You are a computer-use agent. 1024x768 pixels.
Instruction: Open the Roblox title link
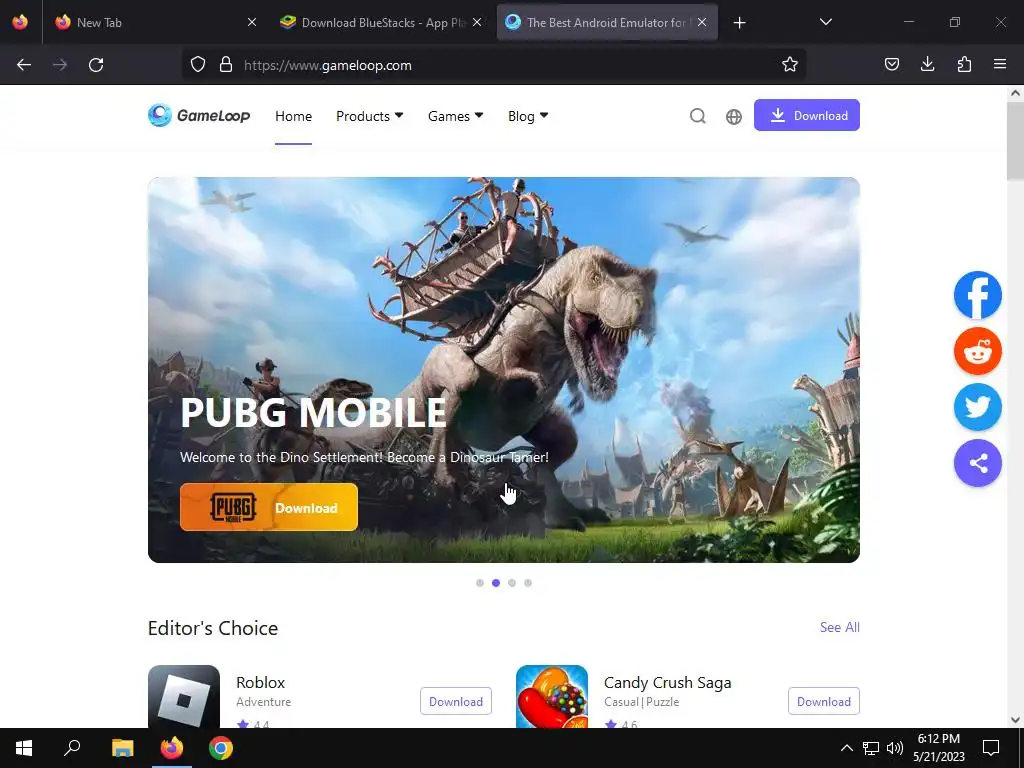click(261, 682)
